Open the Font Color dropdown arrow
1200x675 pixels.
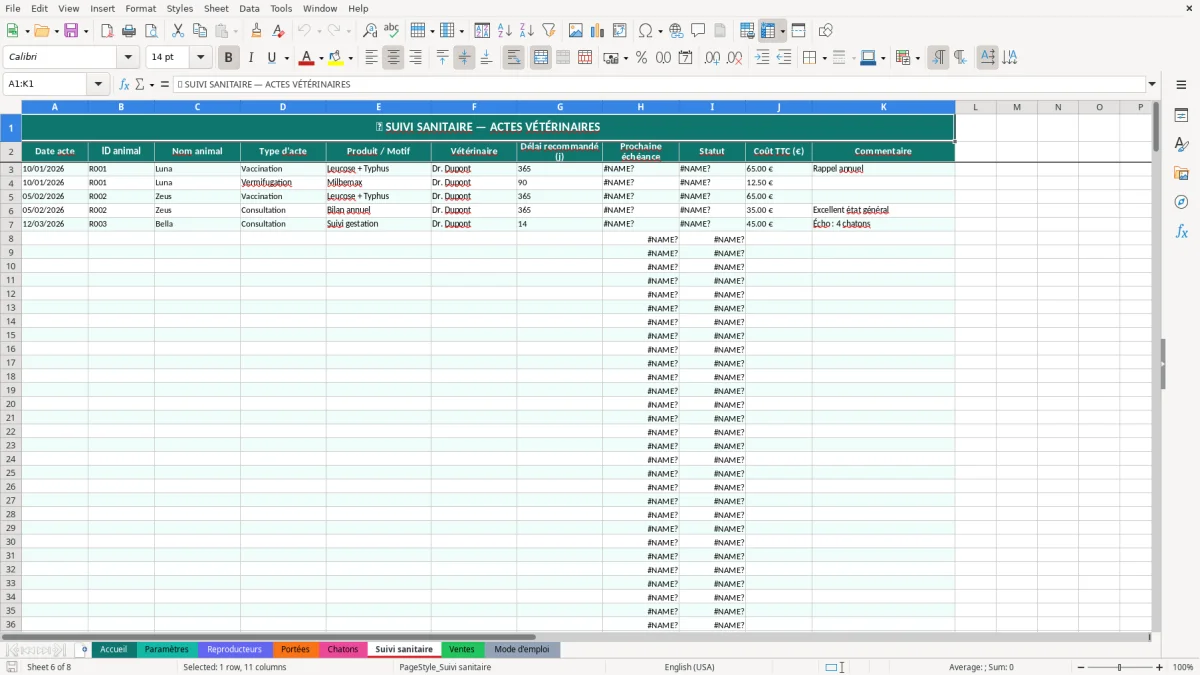[x=321, y=58]
